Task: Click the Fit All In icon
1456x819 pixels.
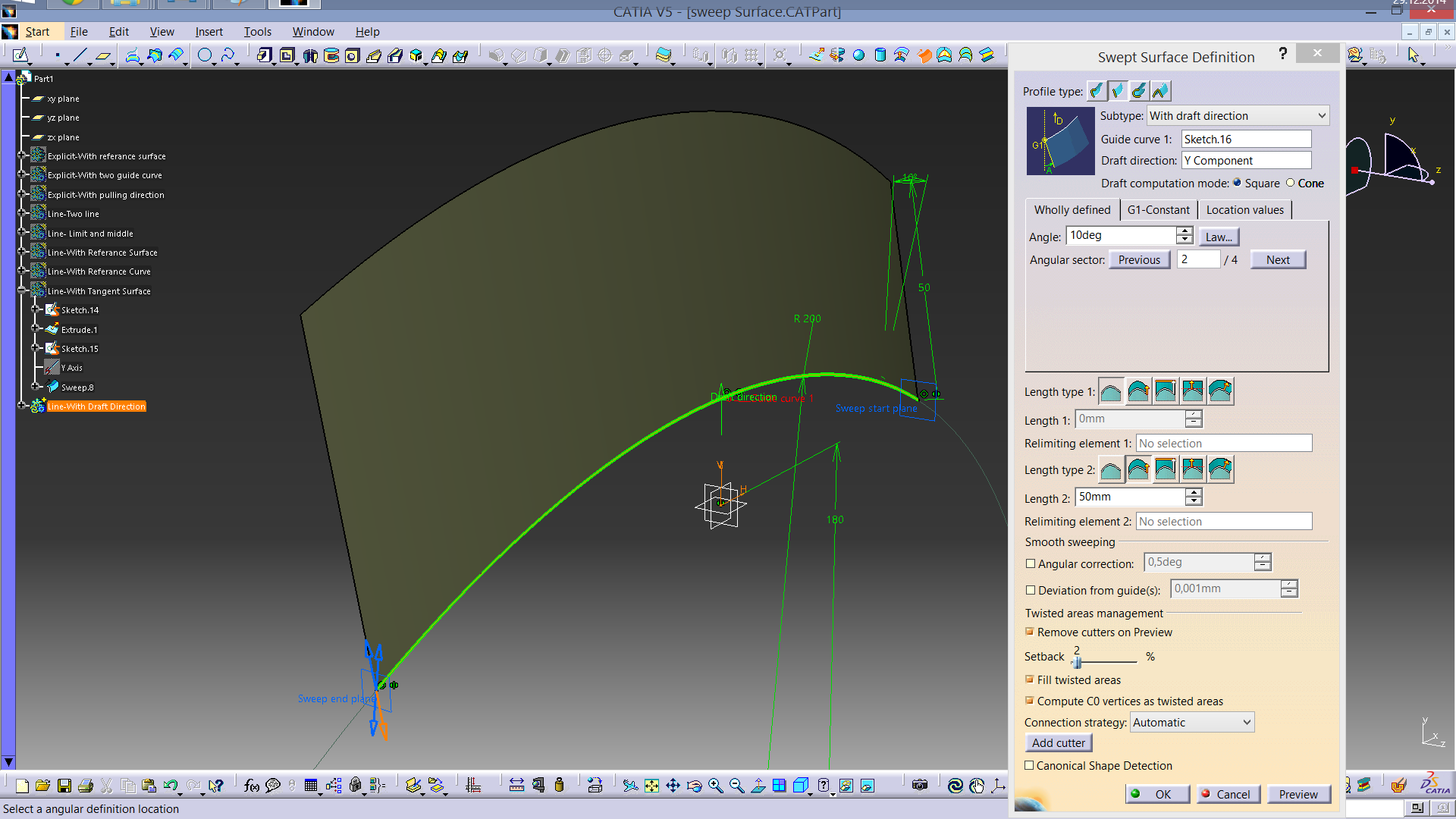Action: coord(651,786)
